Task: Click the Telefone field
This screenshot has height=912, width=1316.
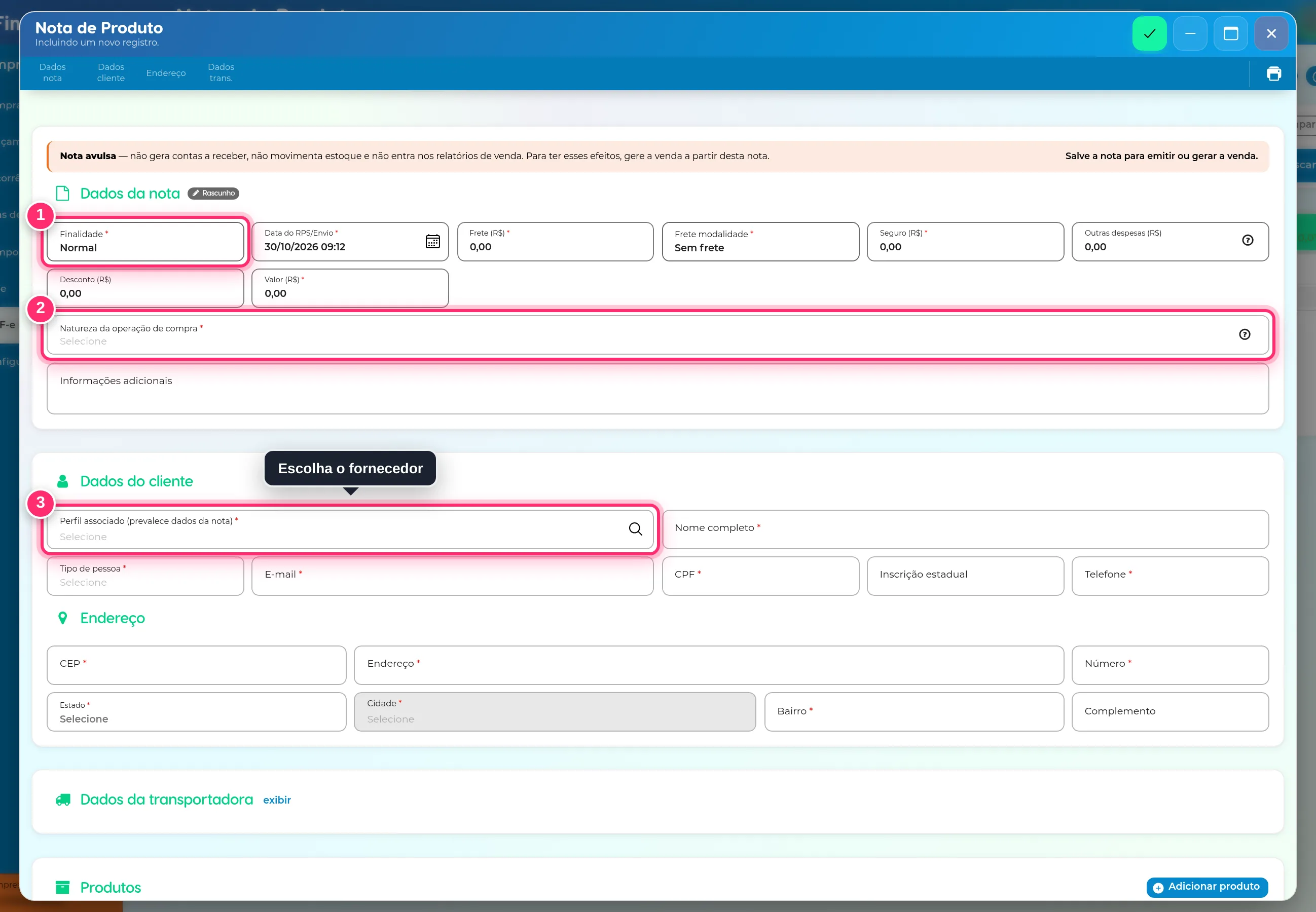Action: click(x=1170, y=576)
